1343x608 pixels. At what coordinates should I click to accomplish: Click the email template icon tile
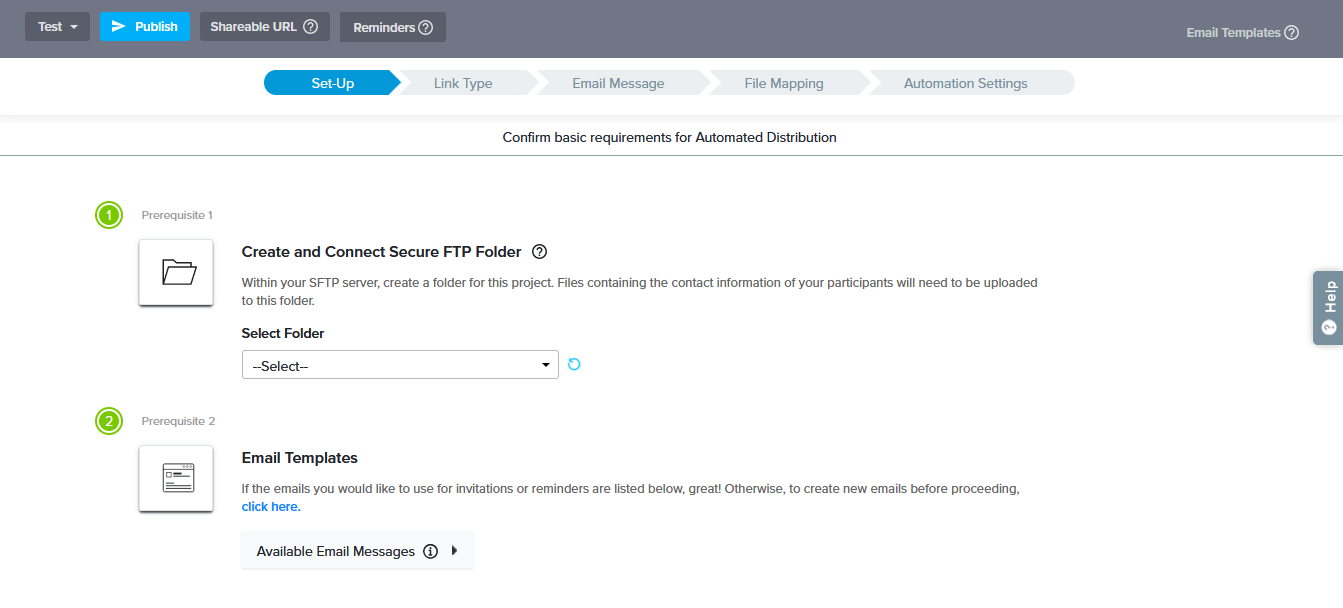(x=176, y=478)
